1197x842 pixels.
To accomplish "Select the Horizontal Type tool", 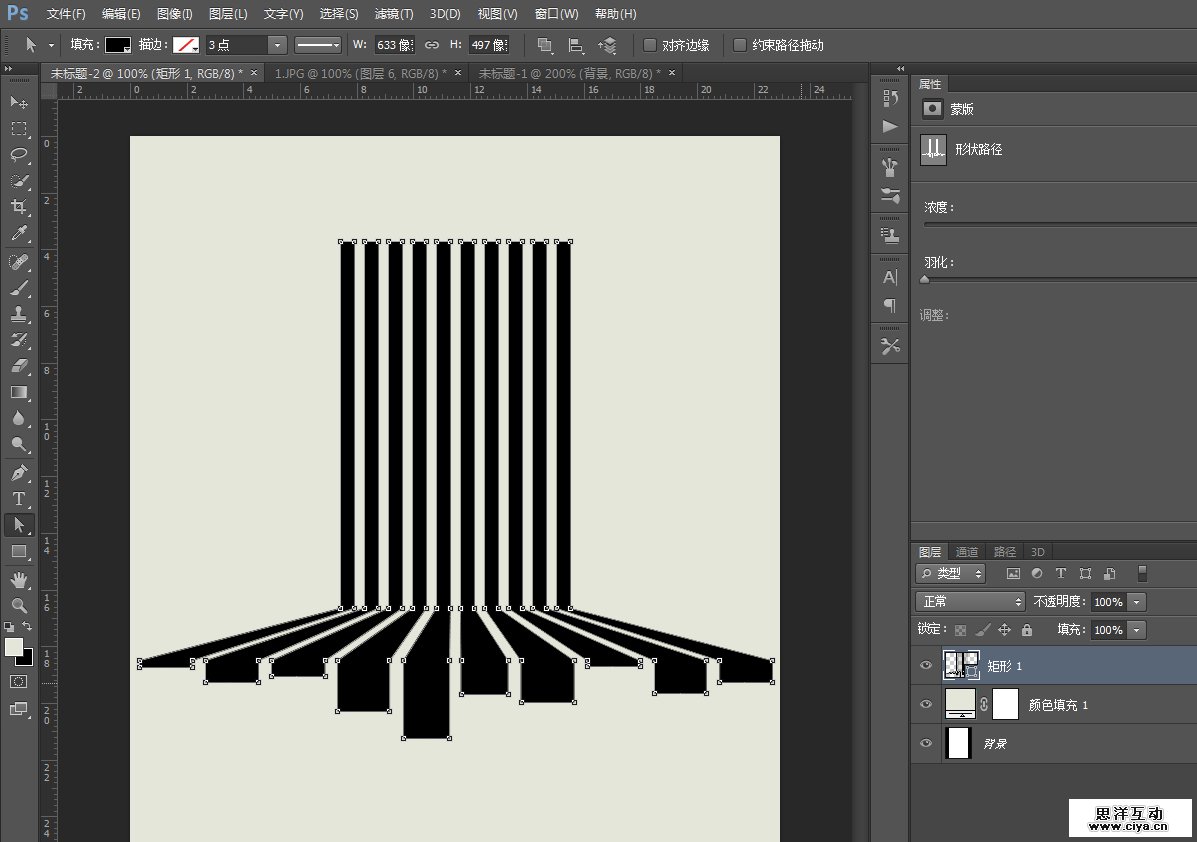I will [x=19, y=498].
